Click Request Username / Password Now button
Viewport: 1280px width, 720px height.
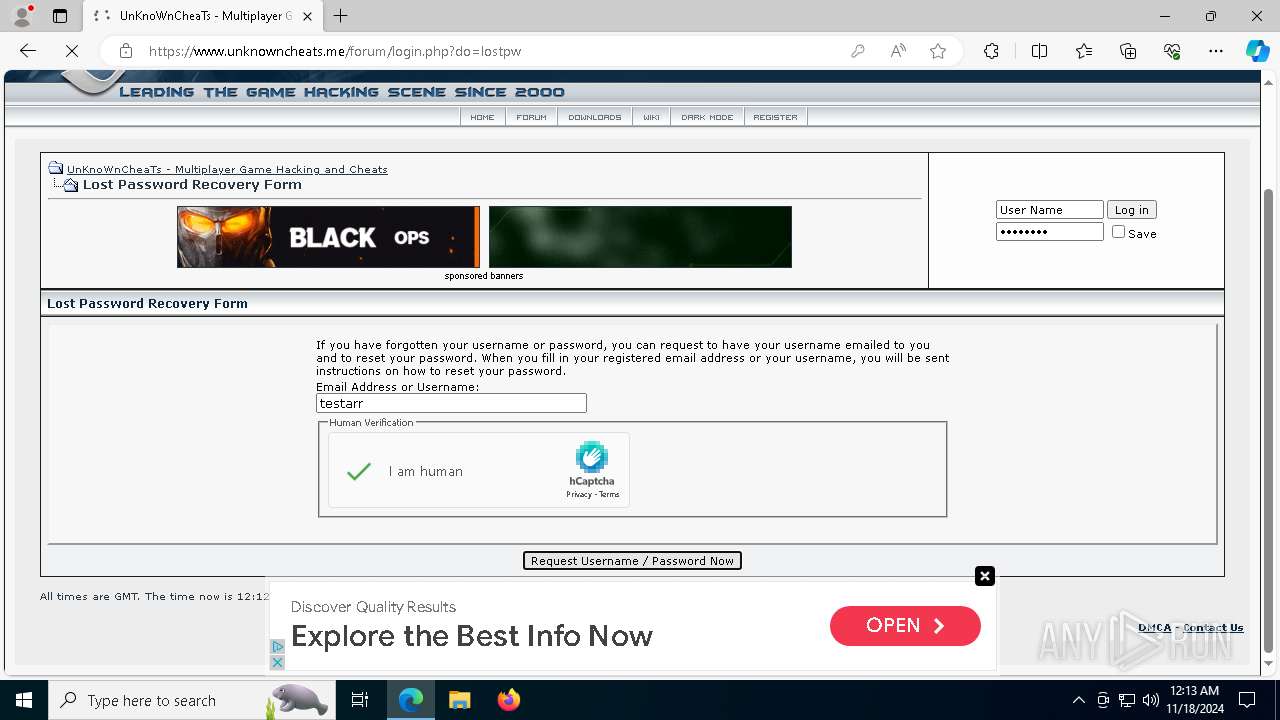632,561
